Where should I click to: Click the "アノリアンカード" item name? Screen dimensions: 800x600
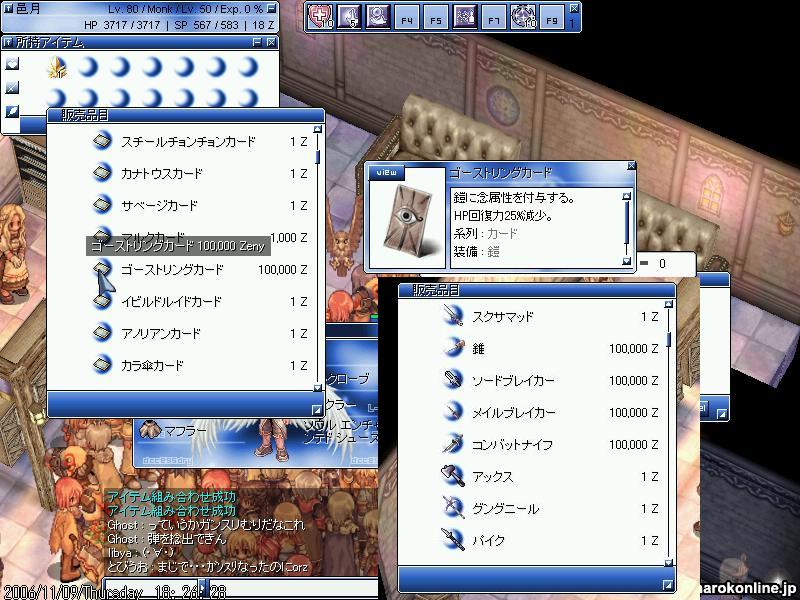[161, 334]
